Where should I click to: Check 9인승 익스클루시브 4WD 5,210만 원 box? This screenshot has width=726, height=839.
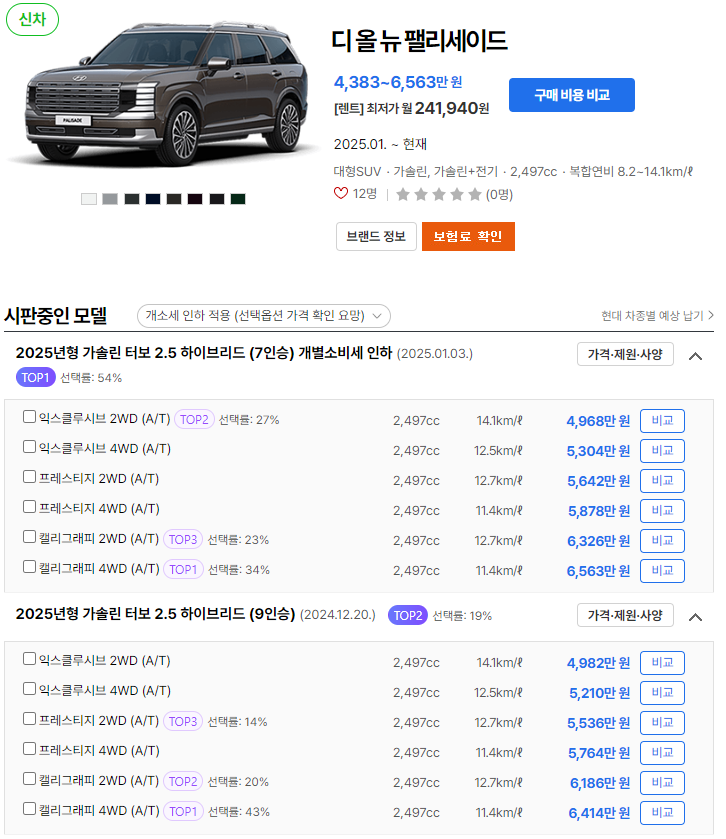[29, 689]
